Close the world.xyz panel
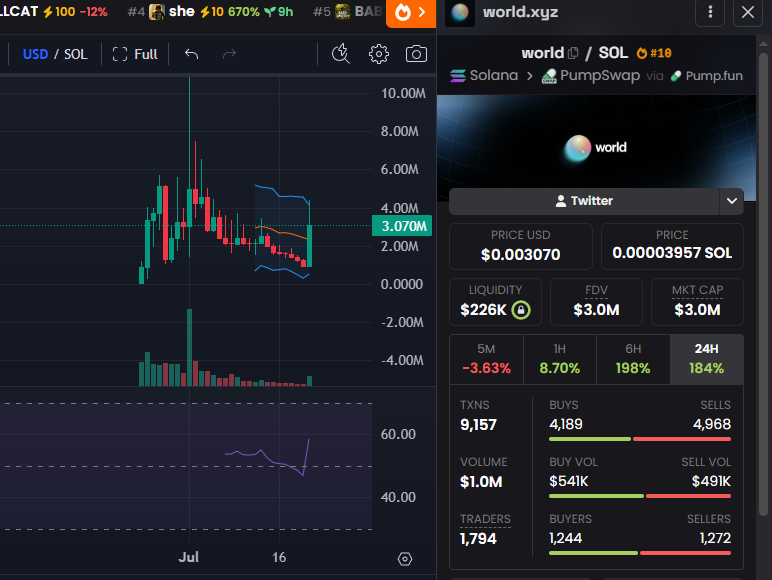The image size is (772, 580). pyautogui.click(x=747, y=12)
